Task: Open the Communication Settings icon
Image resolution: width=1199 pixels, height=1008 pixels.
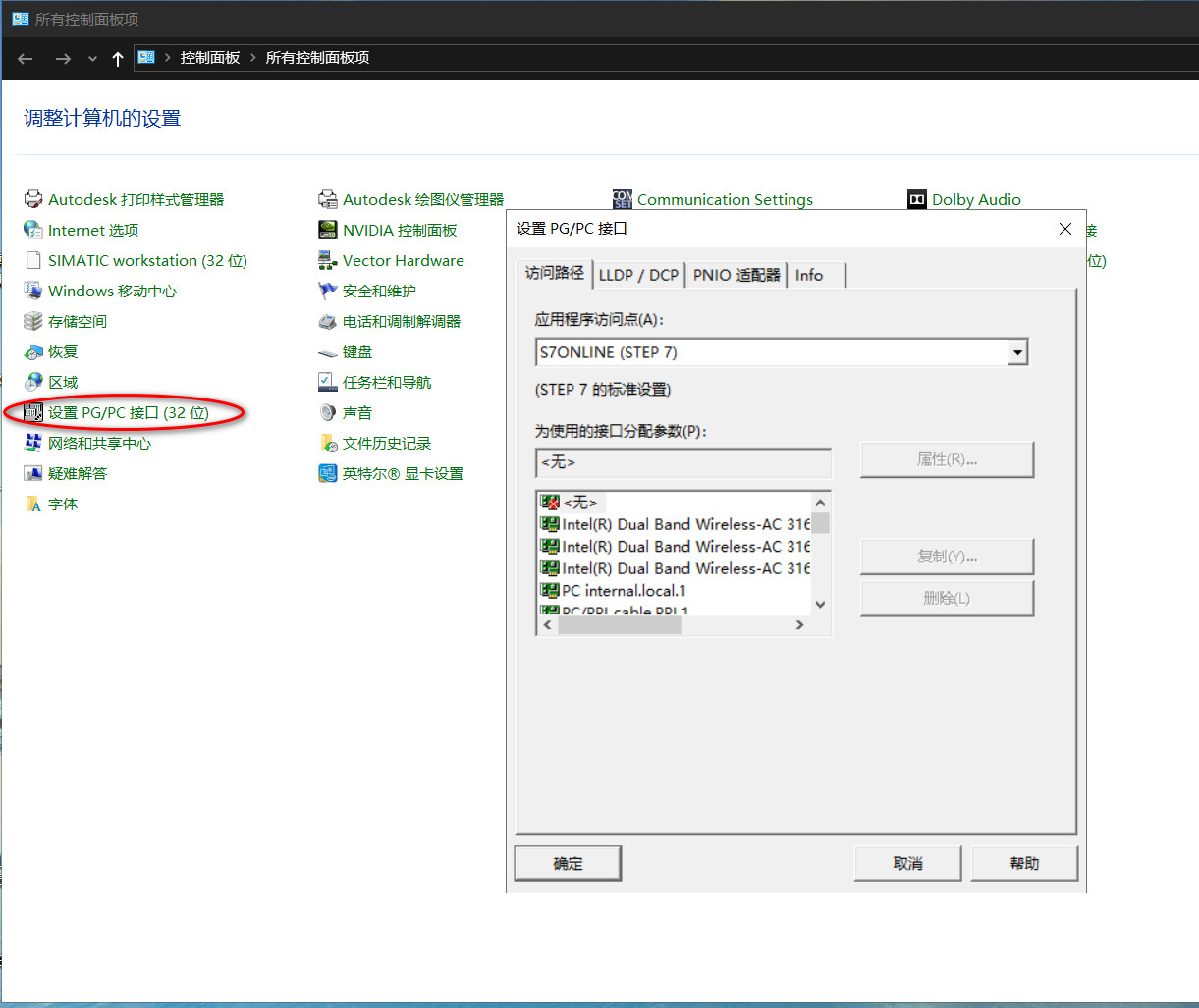Action: coord(623,199)
